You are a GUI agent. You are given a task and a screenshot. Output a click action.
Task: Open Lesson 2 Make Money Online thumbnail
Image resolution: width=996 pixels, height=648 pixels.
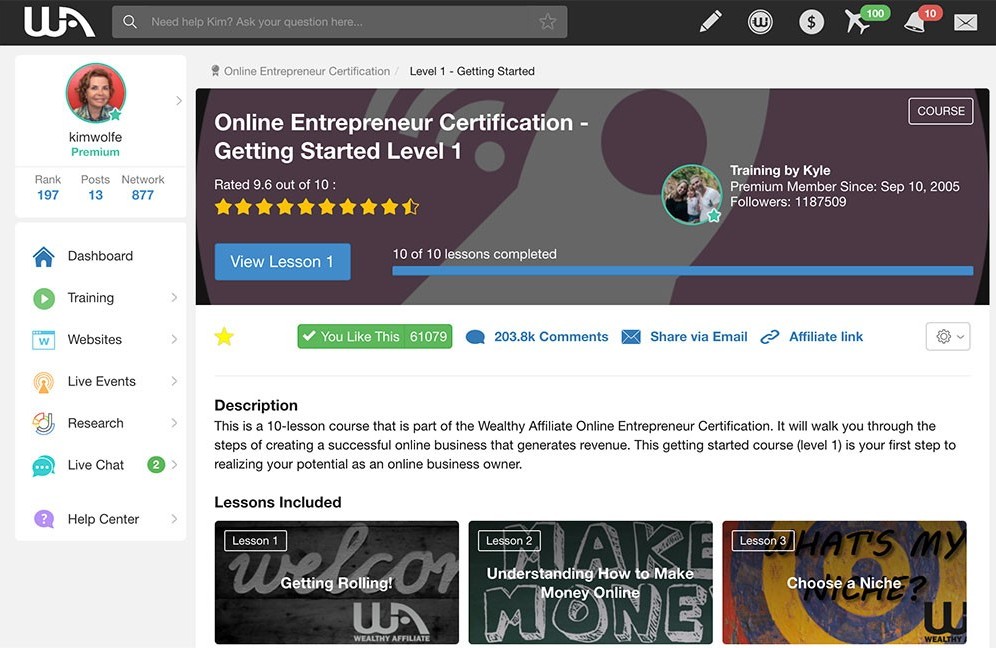coord(591,583)
